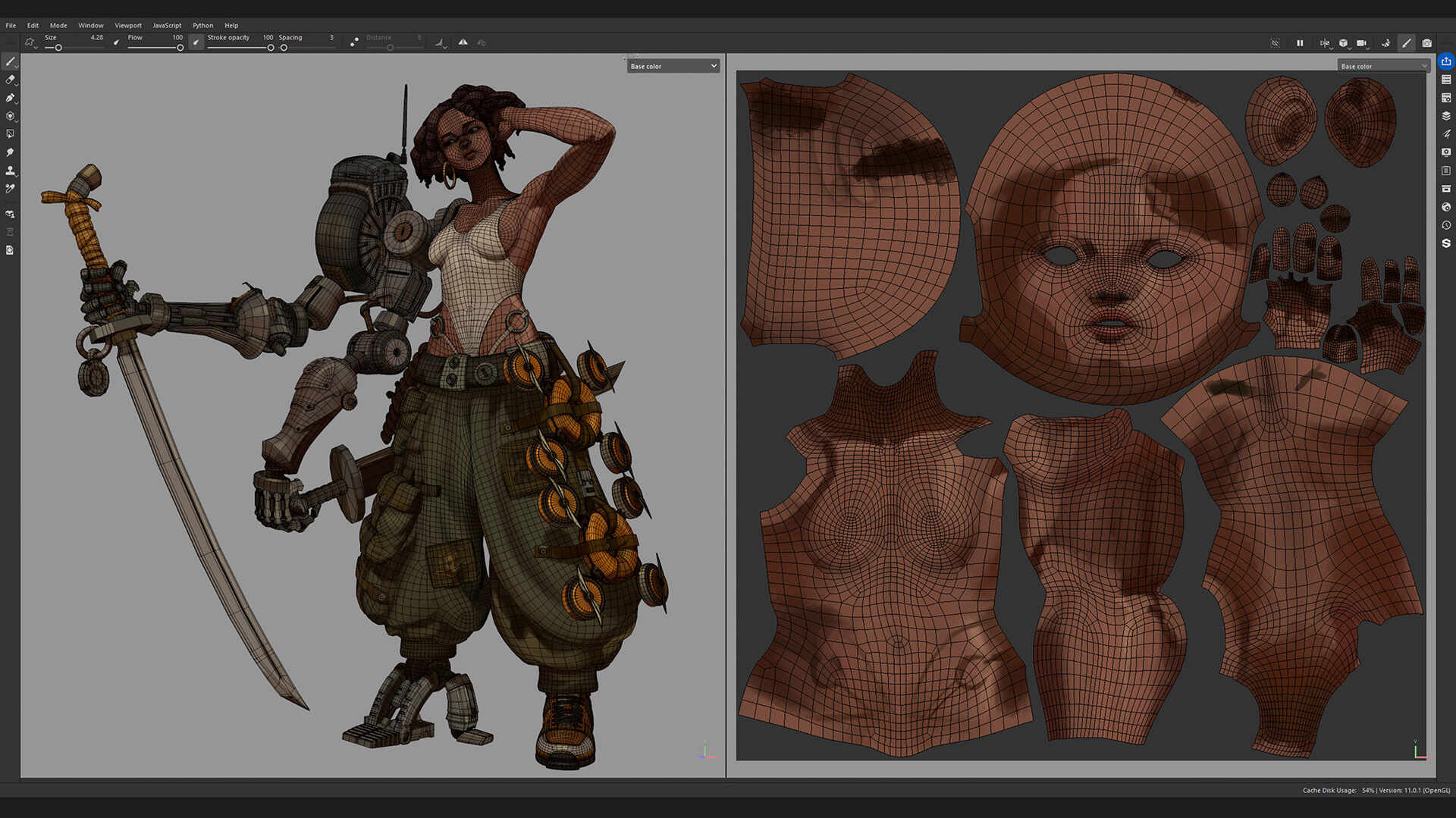The width and height of the screenshot is (1456, 818).
Task: Enable the pressure sensitivity toggle beside Stroke opacity
Action: [196, 42]
